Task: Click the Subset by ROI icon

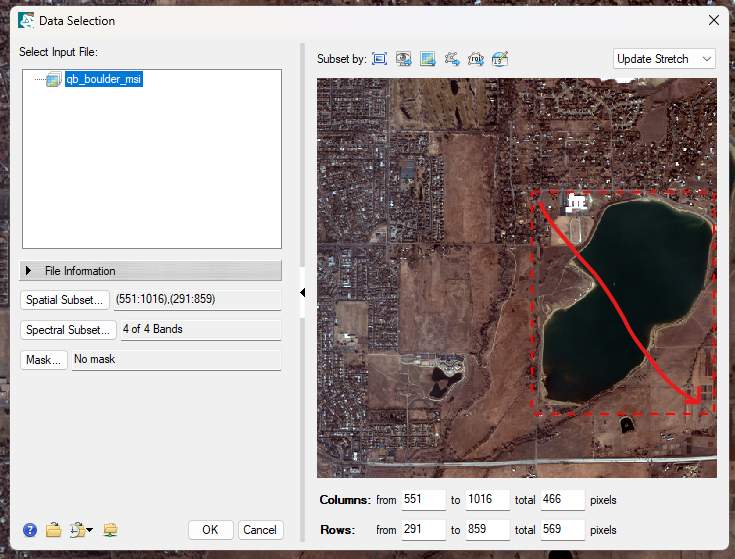Action: point(476,59)
